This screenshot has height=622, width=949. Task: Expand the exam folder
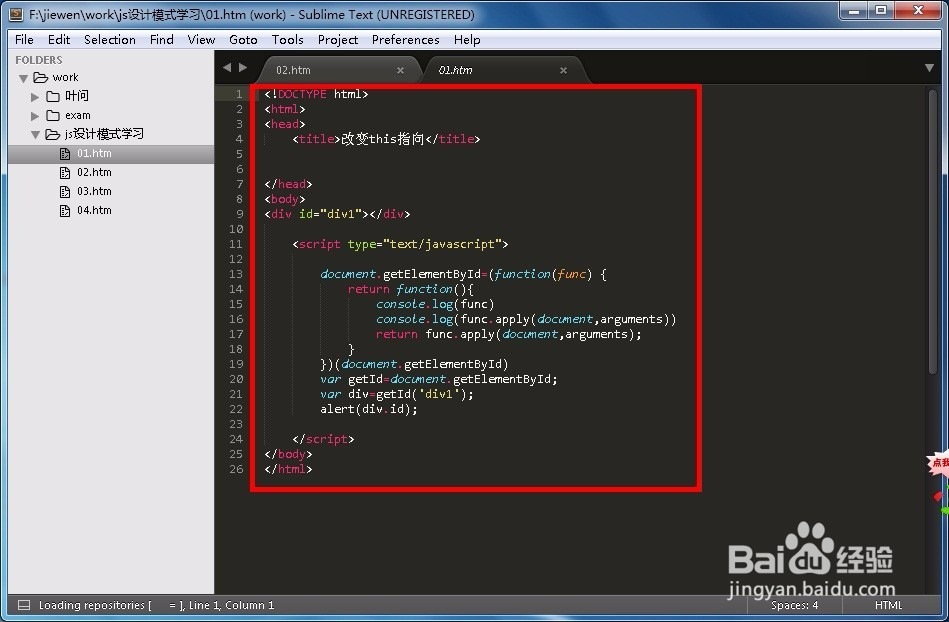pos(36,115)
